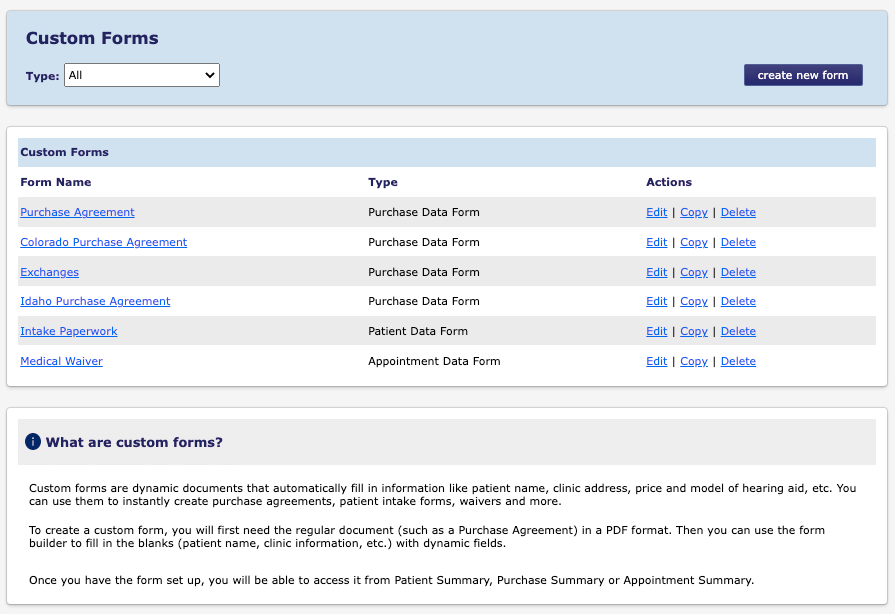Click the Type: label beside the dropdown

pyautogui.click(x=42, y=76)
